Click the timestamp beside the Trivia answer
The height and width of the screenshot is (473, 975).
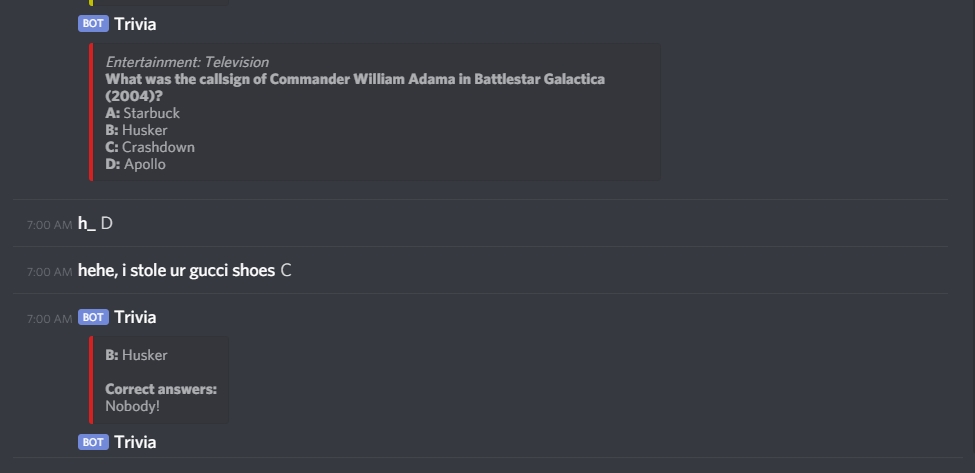[49, 319]
